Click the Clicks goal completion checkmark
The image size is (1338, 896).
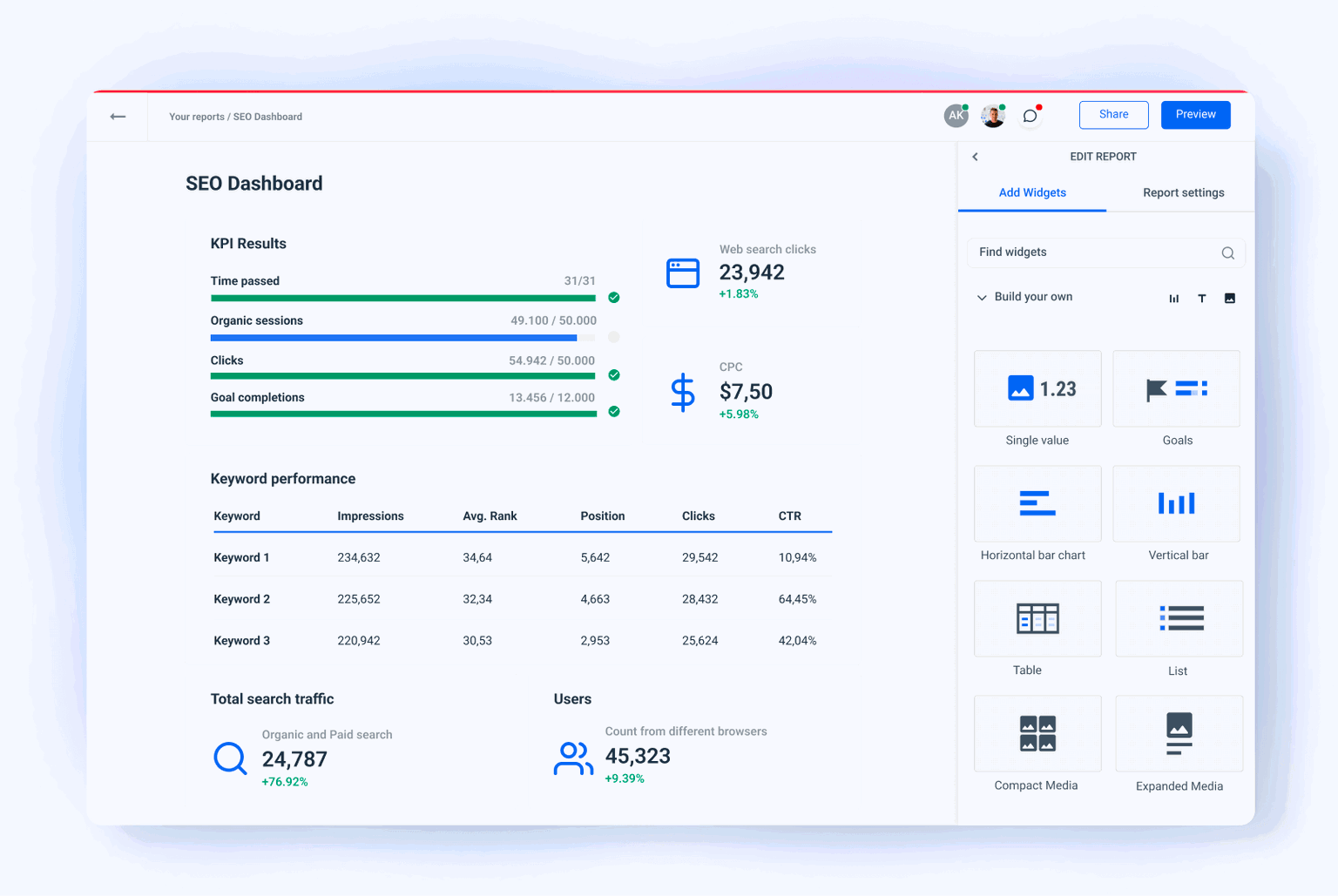613,375
